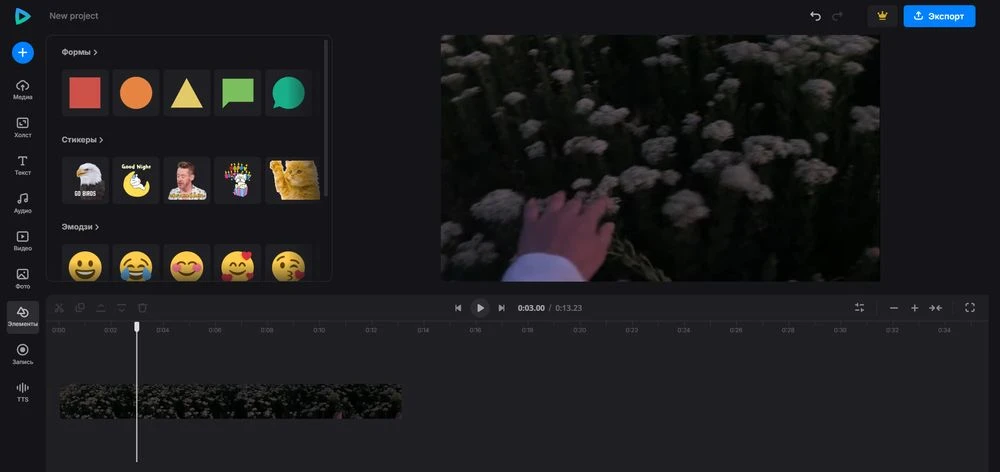
Task: Expand the Формы shapes category
Action: tap(79, 52)
